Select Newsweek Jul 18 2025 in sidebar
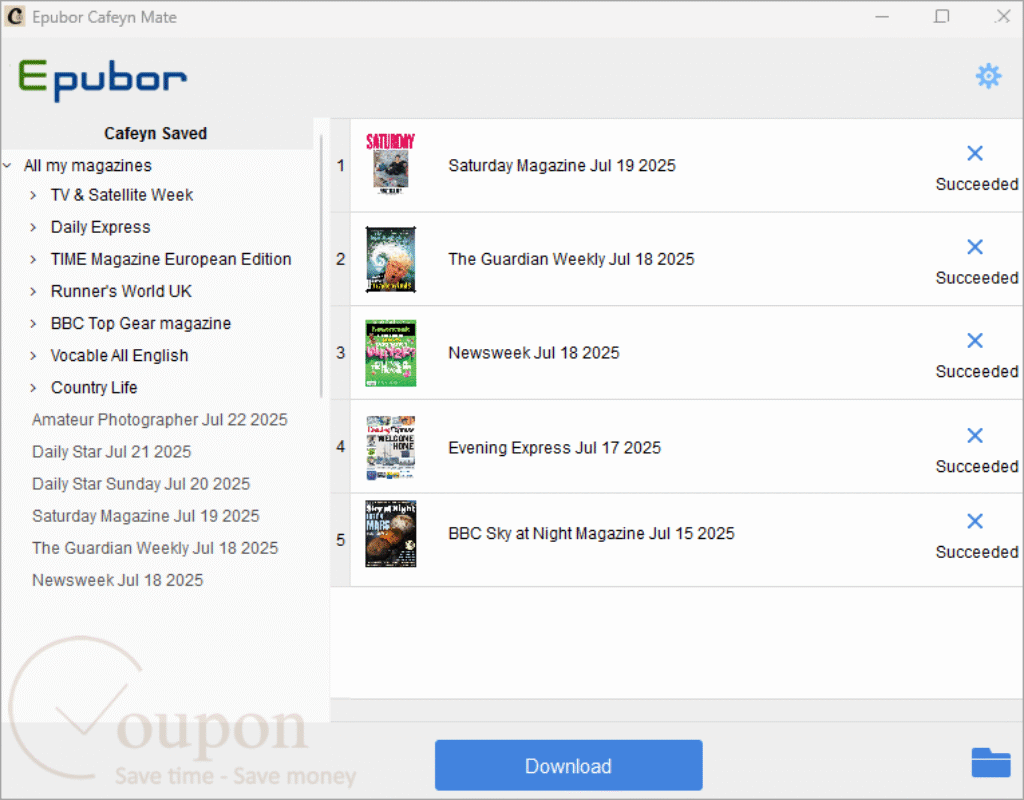The width and height of the screenshot is (1024, 800). [118, 580]
